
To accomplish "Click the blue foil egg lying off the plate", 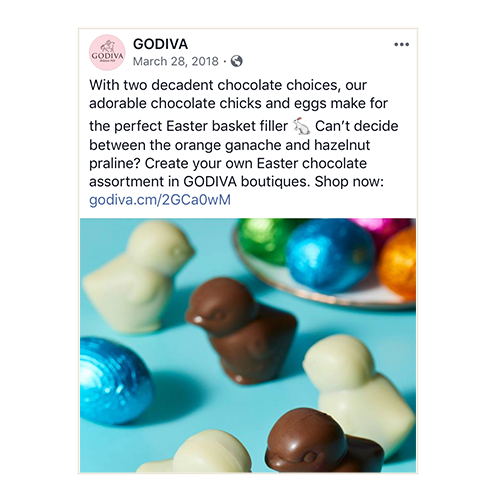I will [x=115, y=381].
